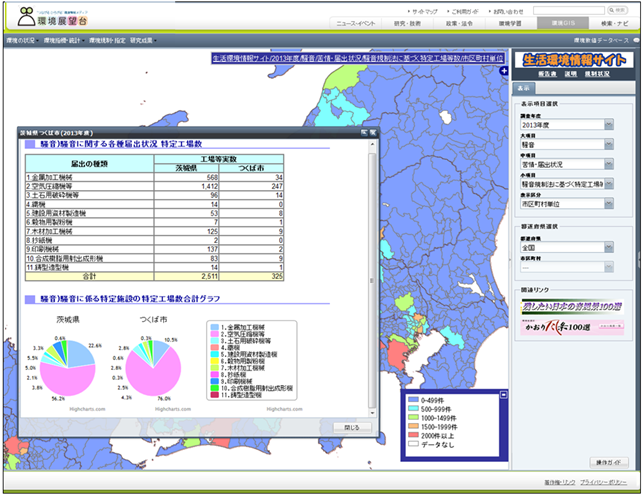Expand the 調査年度 2013年度 dropdown
Viewport: 643px width, 495px height.
pos(609,125)
